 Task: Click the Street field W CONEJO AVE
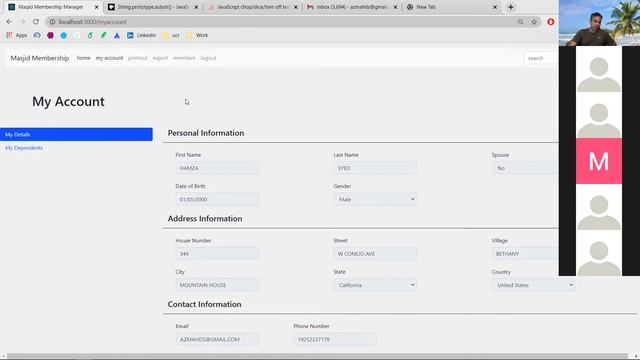pos(375,253)
